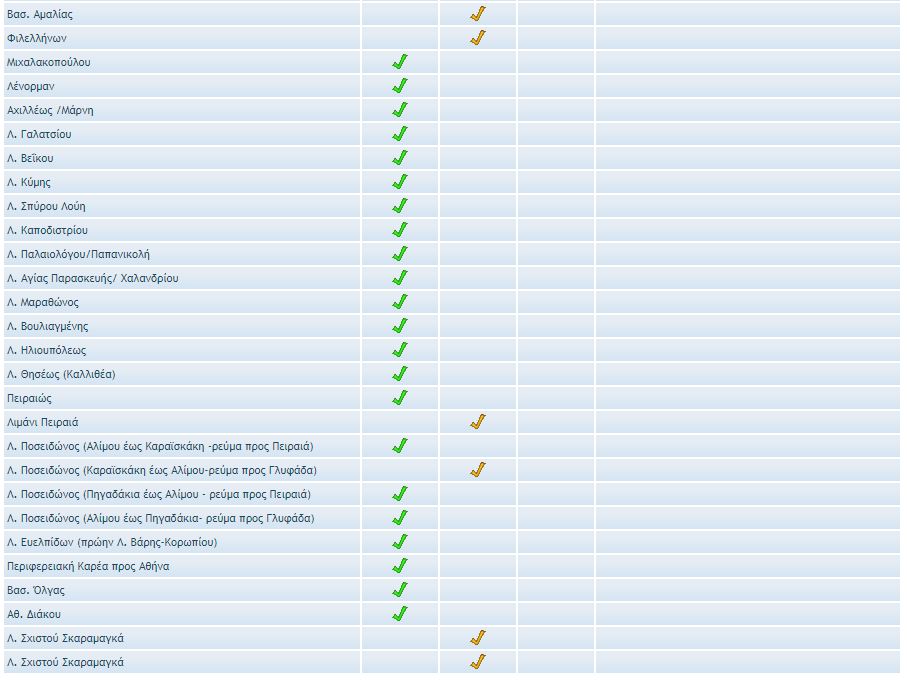907x680 pixels.
Task: Click green checkmark in Πειραιώς row
Action: (399, 398)
